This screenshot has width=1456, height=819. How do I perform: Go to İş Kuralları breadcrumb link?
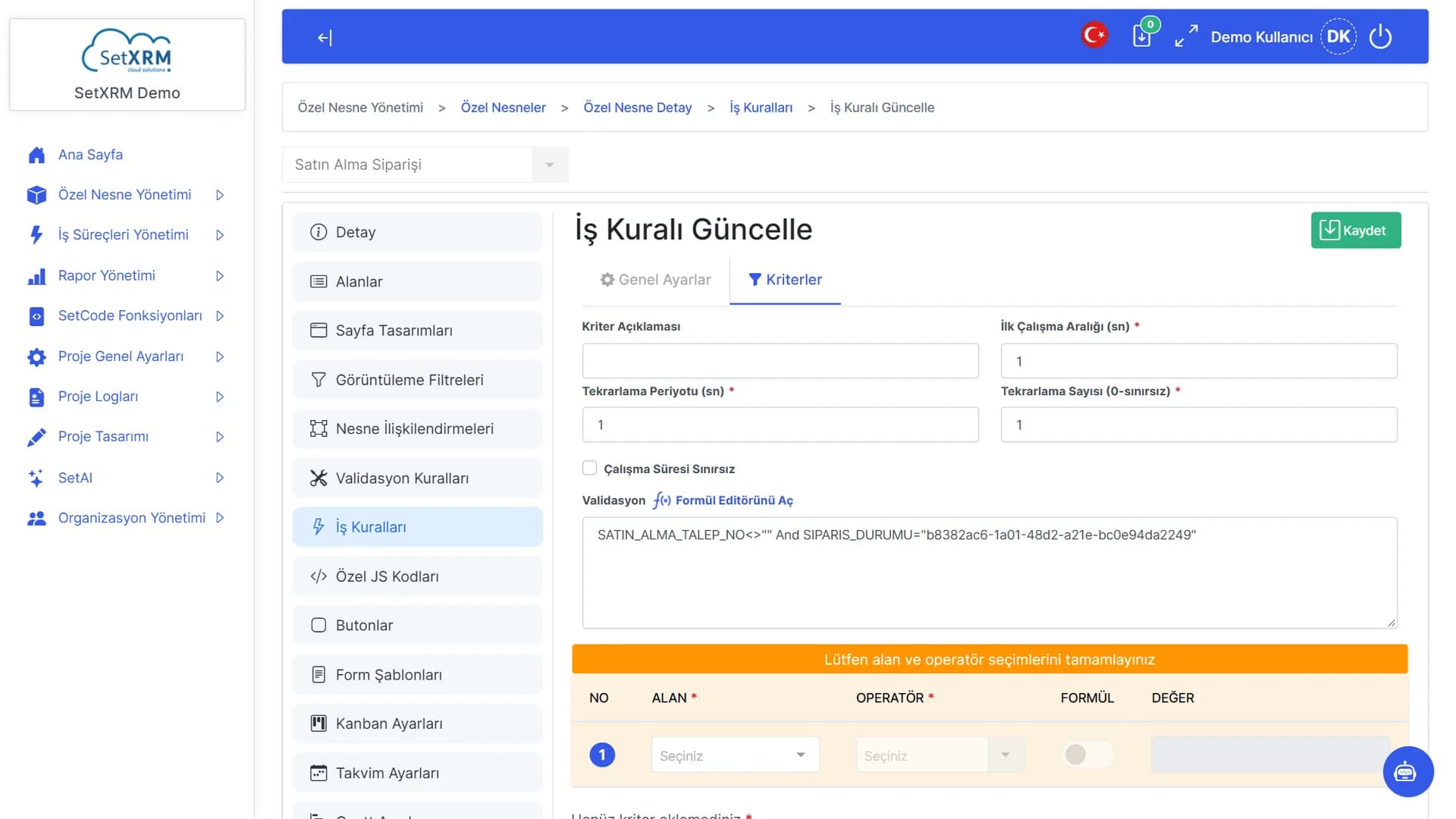[x=761, y=108]
